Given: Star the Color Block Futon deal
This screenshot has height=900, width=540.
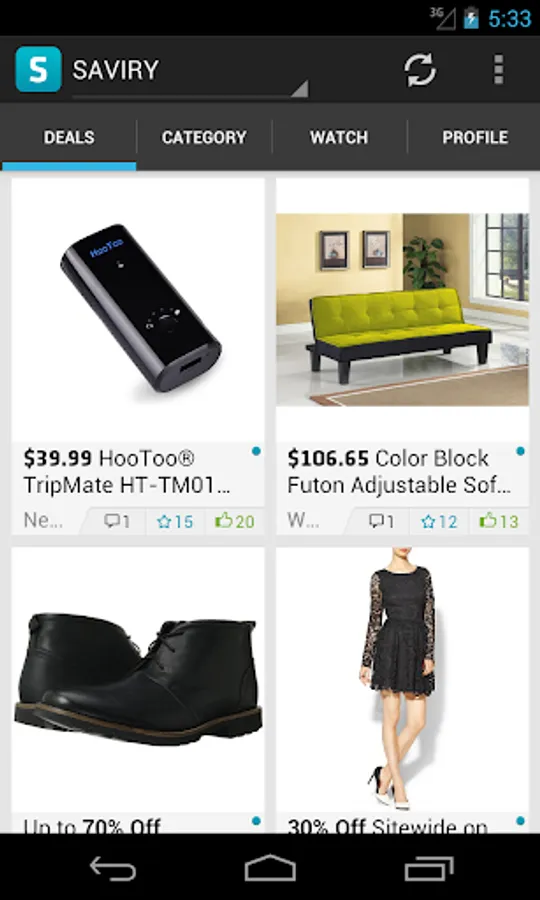Looking at the screenshot, I should pos(439,521).
